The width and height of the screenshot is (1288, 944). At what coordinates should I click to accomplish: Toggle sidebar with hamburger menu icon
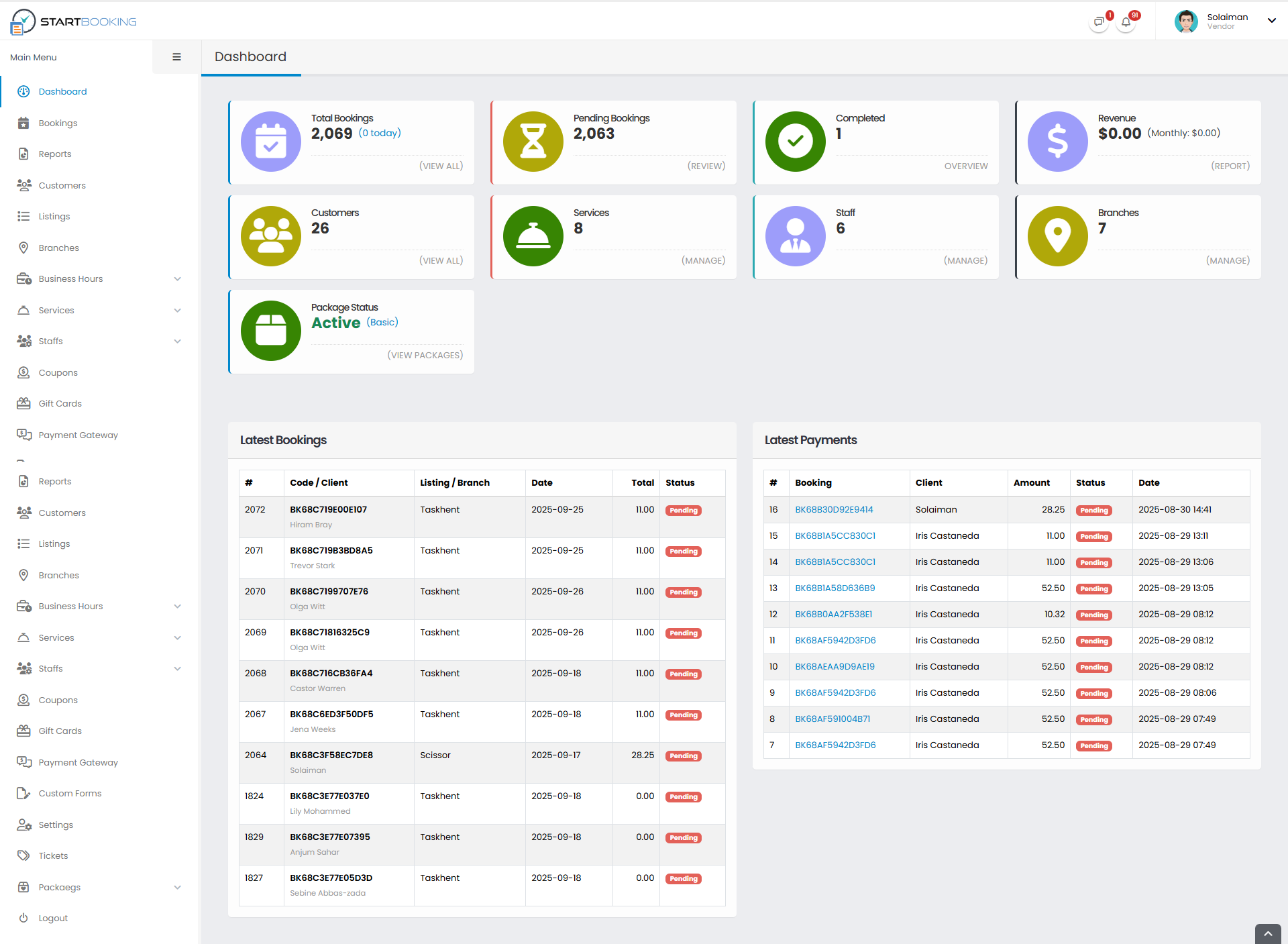[x=176, y=57]
